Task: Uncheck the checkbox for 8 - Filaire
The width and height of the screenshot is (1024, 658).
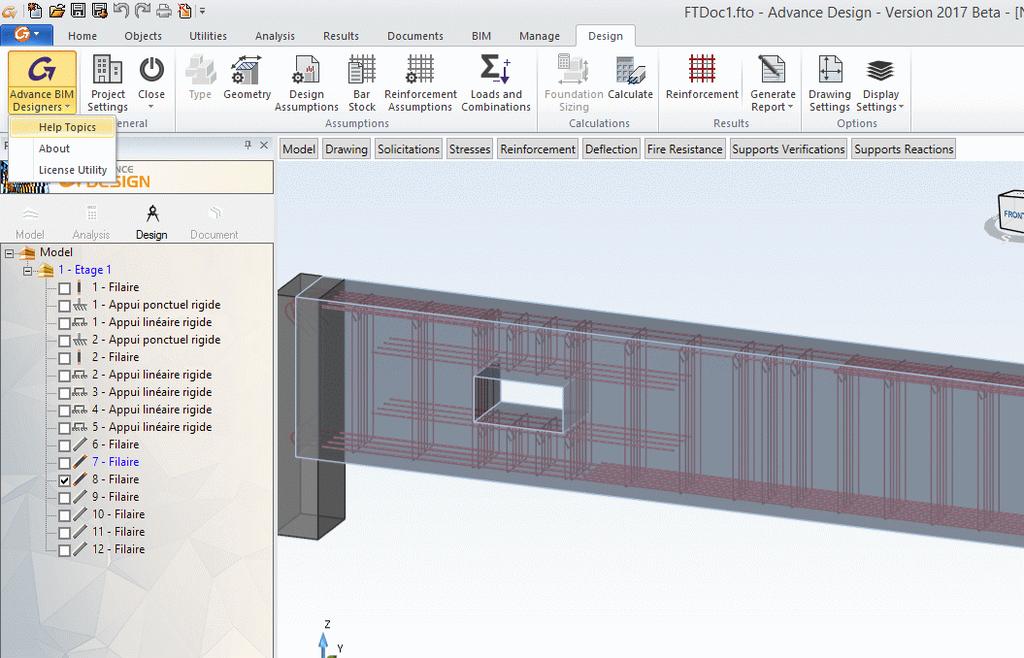Action: point(64,480)
